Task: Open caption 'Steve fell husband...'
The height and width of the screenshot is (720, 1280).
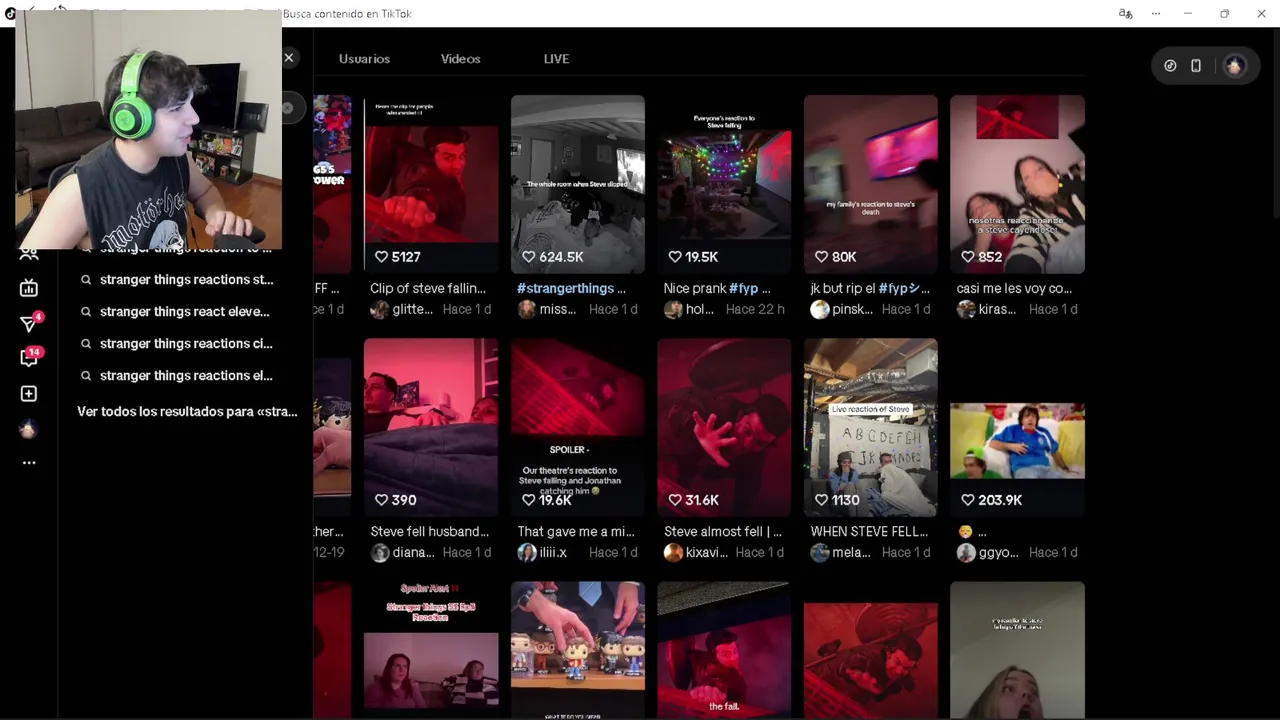Action: point(430,531)
